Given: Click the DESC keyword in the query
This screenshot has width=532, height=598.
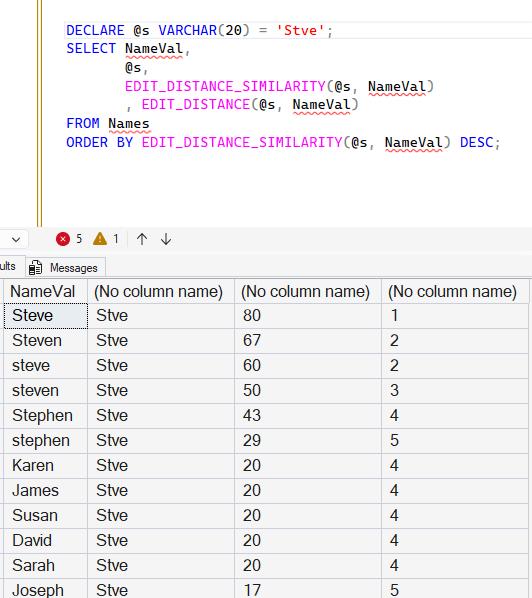Looking at the screenshot, I should click(x=477, y=143).
